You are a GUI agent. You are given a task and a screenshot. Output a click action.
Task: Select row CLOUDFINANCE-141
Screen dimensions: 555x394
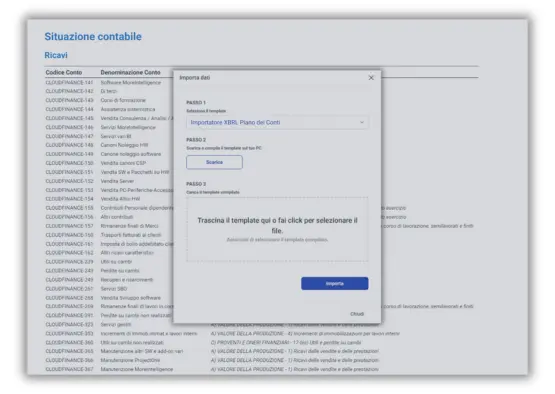tap(69, 82)
